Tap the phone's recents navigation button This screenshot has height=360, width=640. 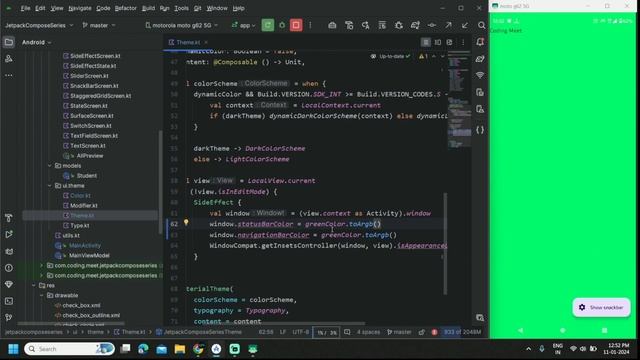(x=604, y=330)
